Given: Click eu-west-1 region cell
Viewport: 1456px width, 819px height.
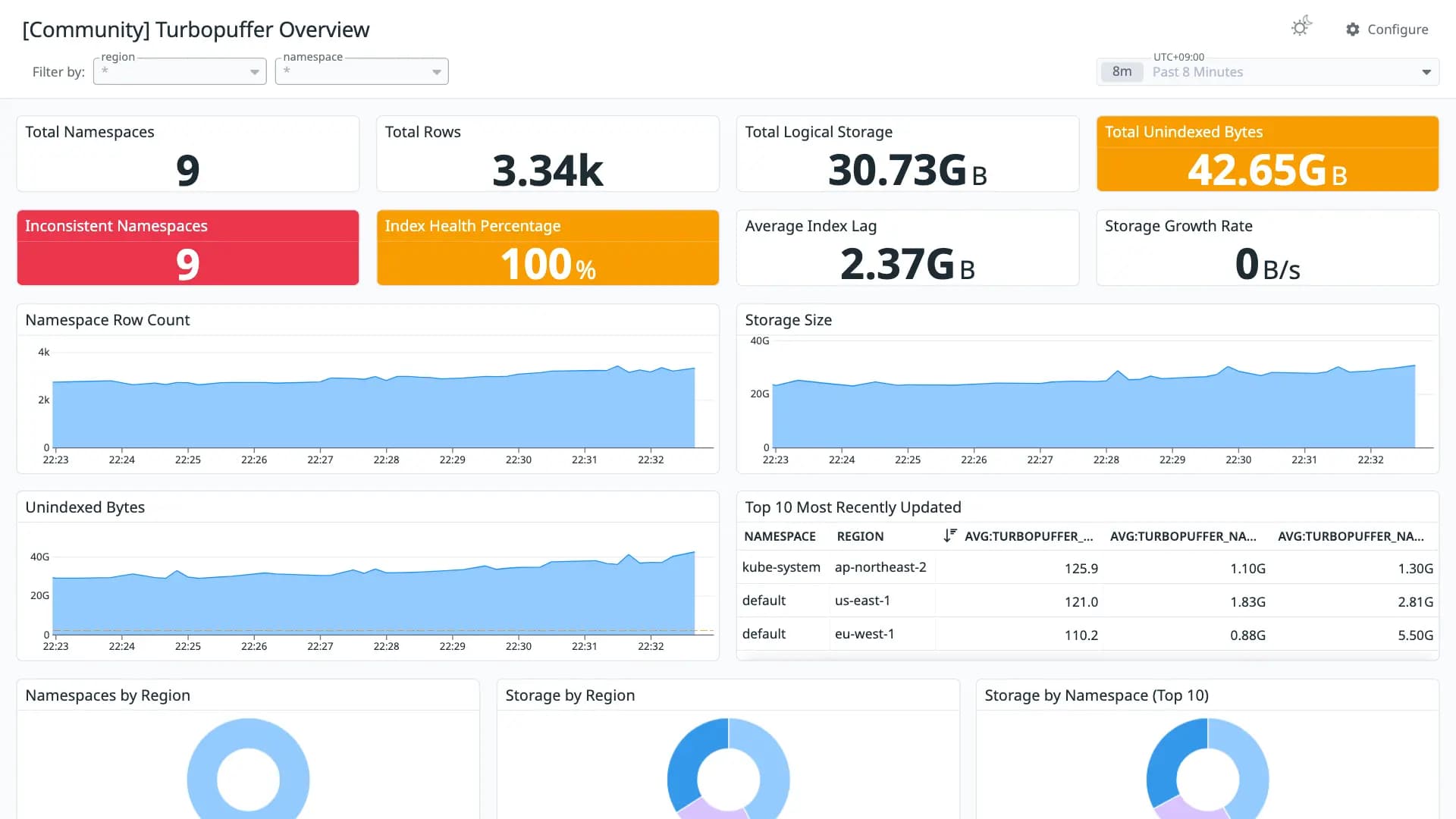Looking at the screenshot, I should (864, 634).
